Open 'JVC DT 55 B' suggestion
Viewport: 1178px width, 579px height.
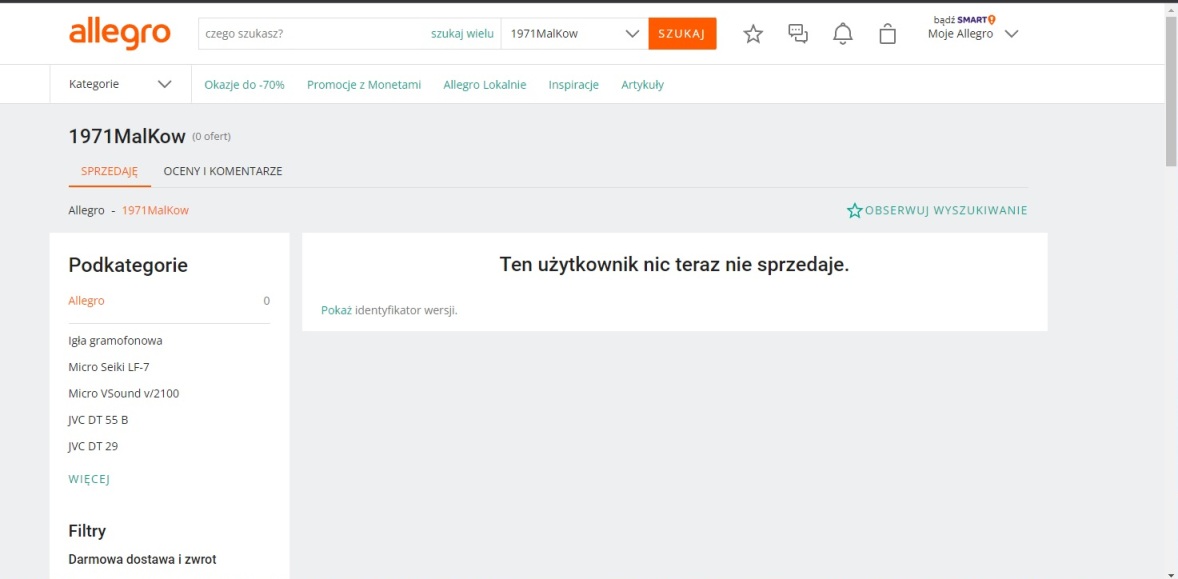point(98,420)
